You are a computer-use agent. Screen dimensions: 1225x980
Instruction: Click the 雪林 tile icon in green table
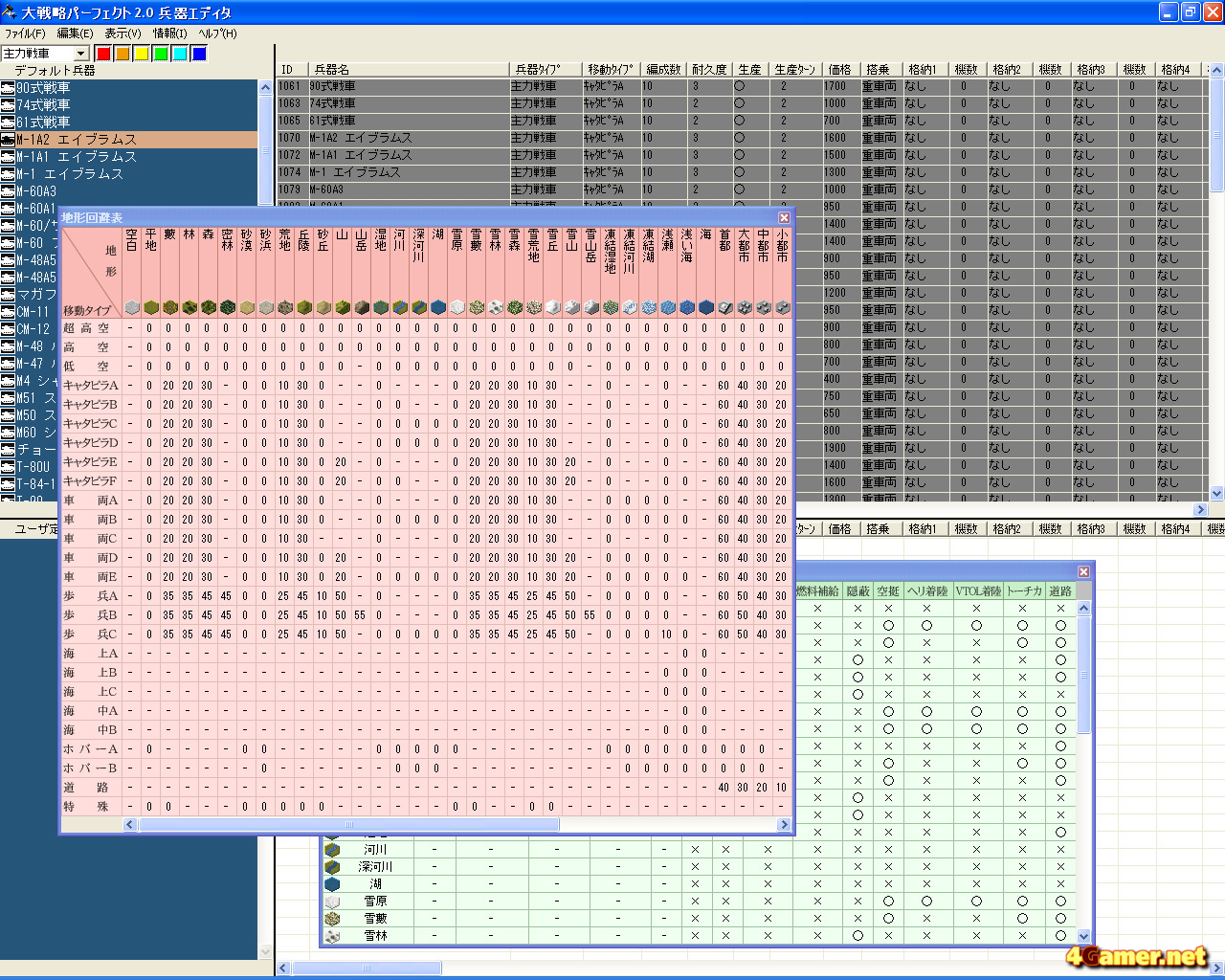coord(332,935)
